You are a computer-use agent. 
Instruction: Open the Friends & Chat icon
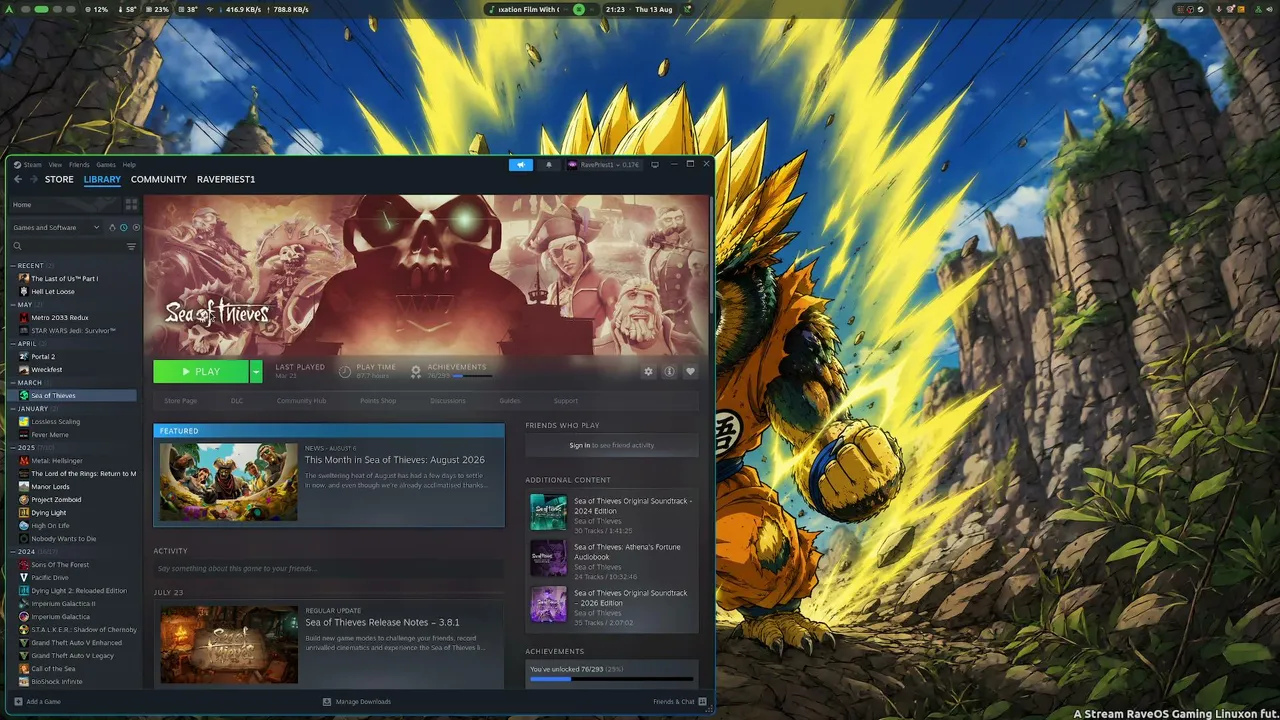click(x=703, y=702)
